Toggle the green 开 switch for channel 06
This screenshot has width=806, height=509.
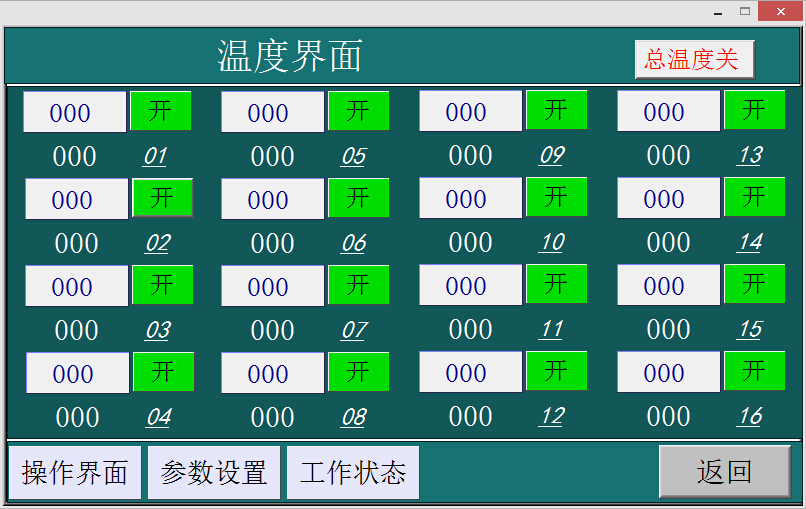(x=358, y=198)
